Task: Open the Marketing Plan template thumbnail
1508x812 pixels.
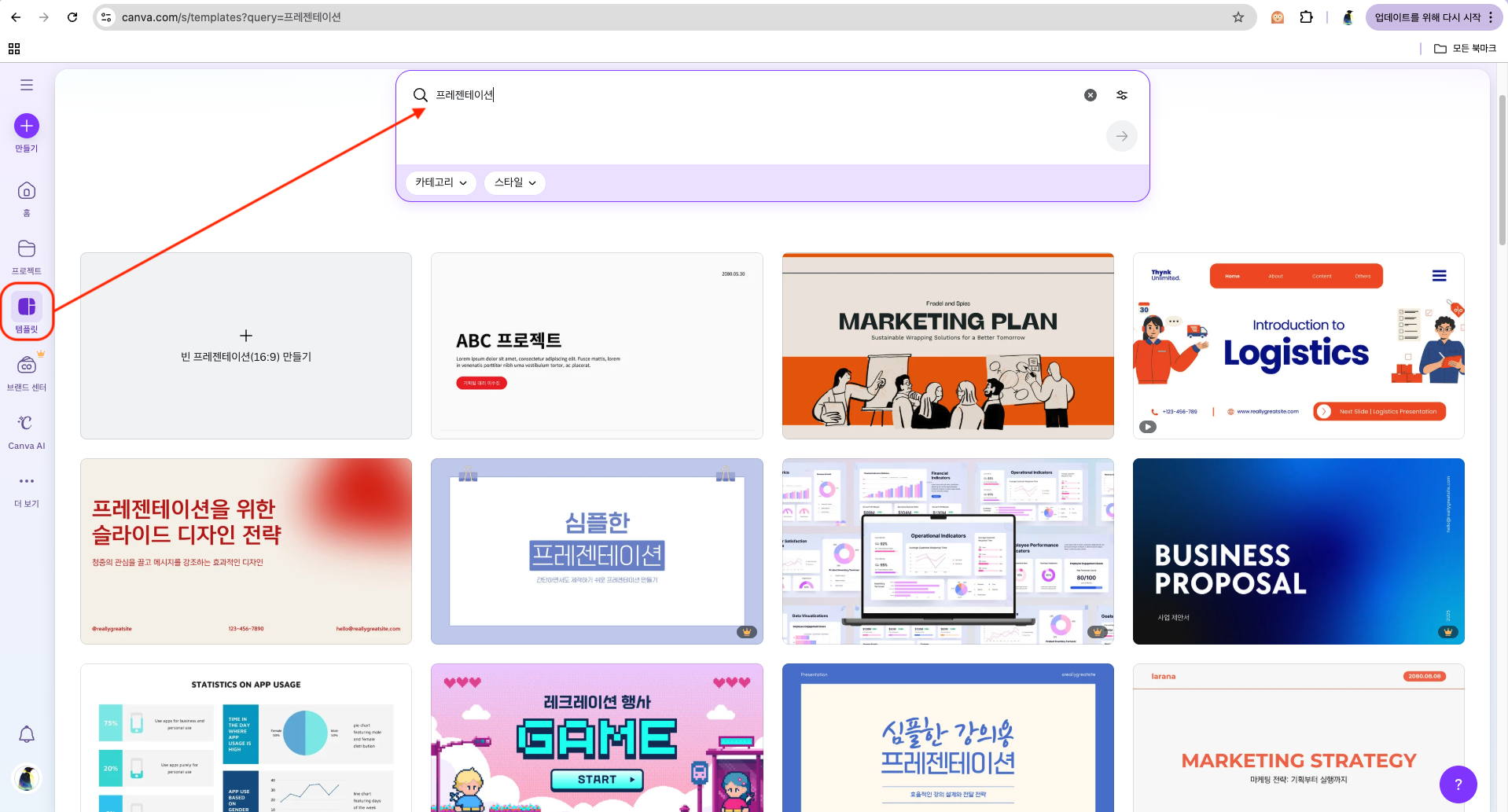Action: pos(947,346)
